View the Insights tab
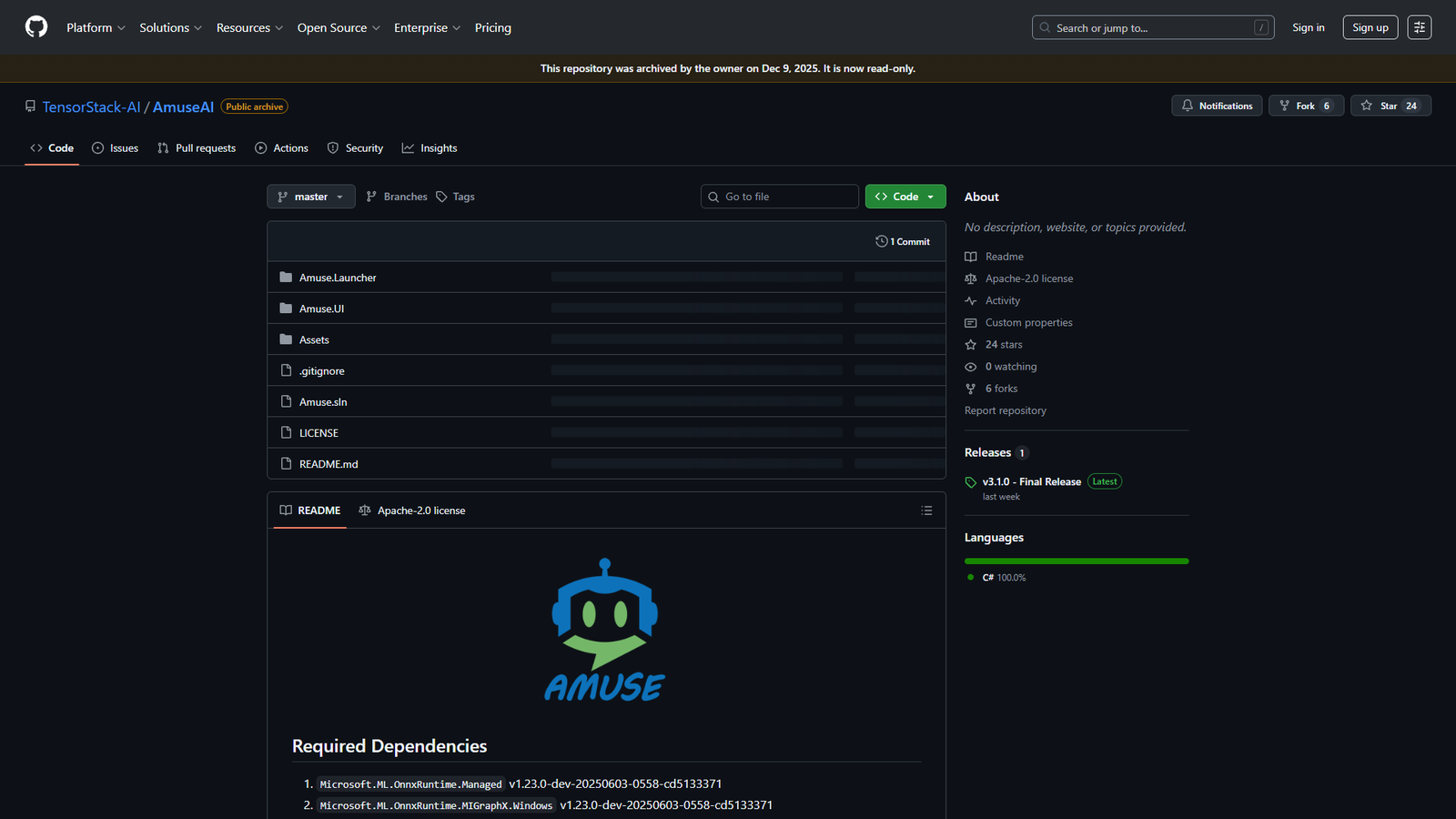1456x819 pixels. [x=430, y=148]
